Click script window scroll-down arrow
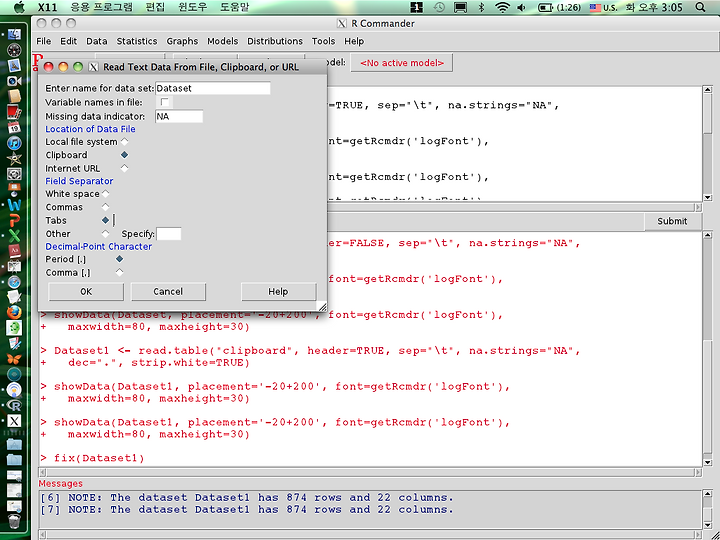Viewport: 720px width, 540px height. click(x=708, y=197)
